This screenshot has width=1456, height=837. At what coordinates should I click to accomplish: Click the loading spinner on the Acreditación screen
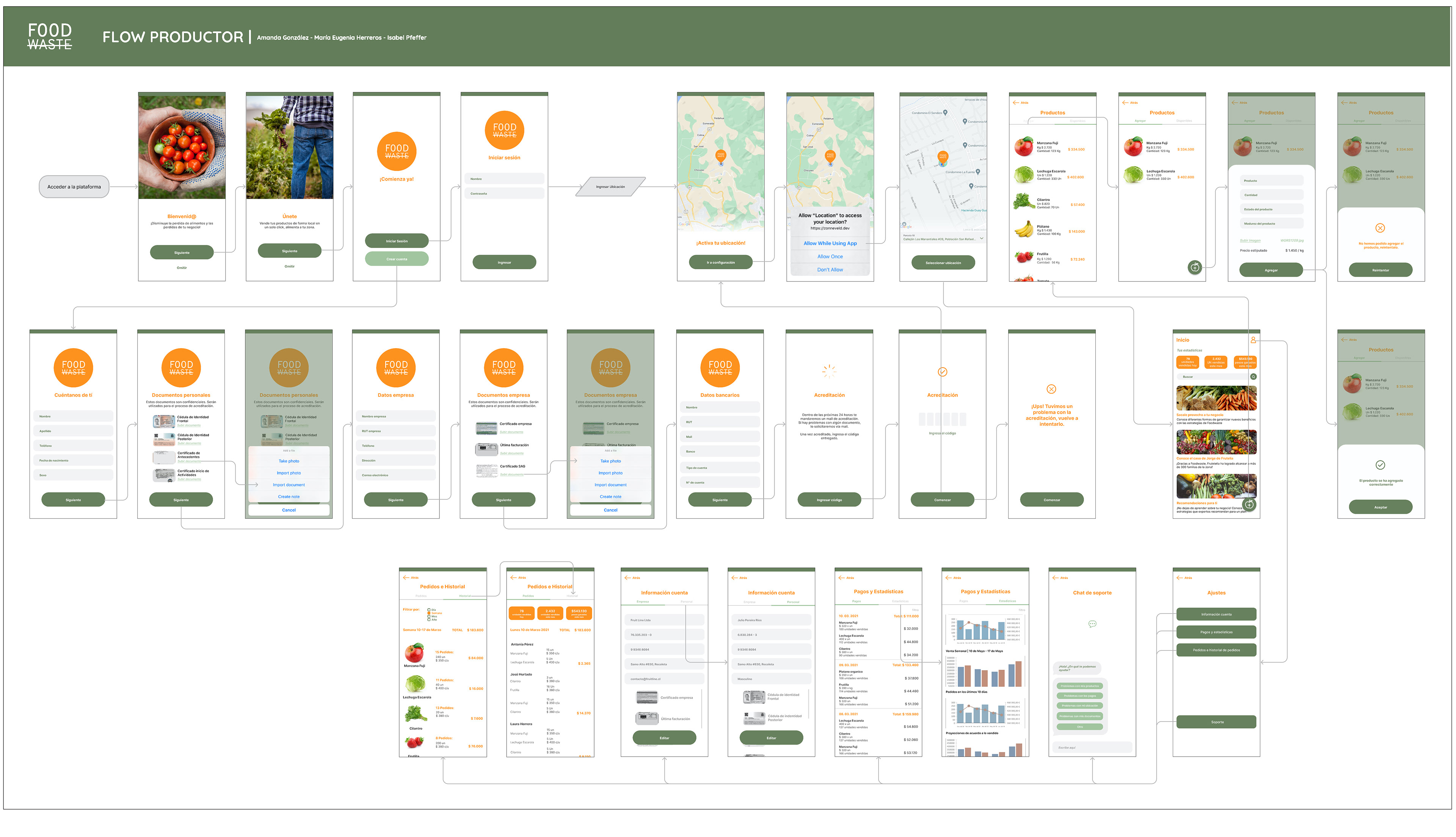(x=829, y=371)
